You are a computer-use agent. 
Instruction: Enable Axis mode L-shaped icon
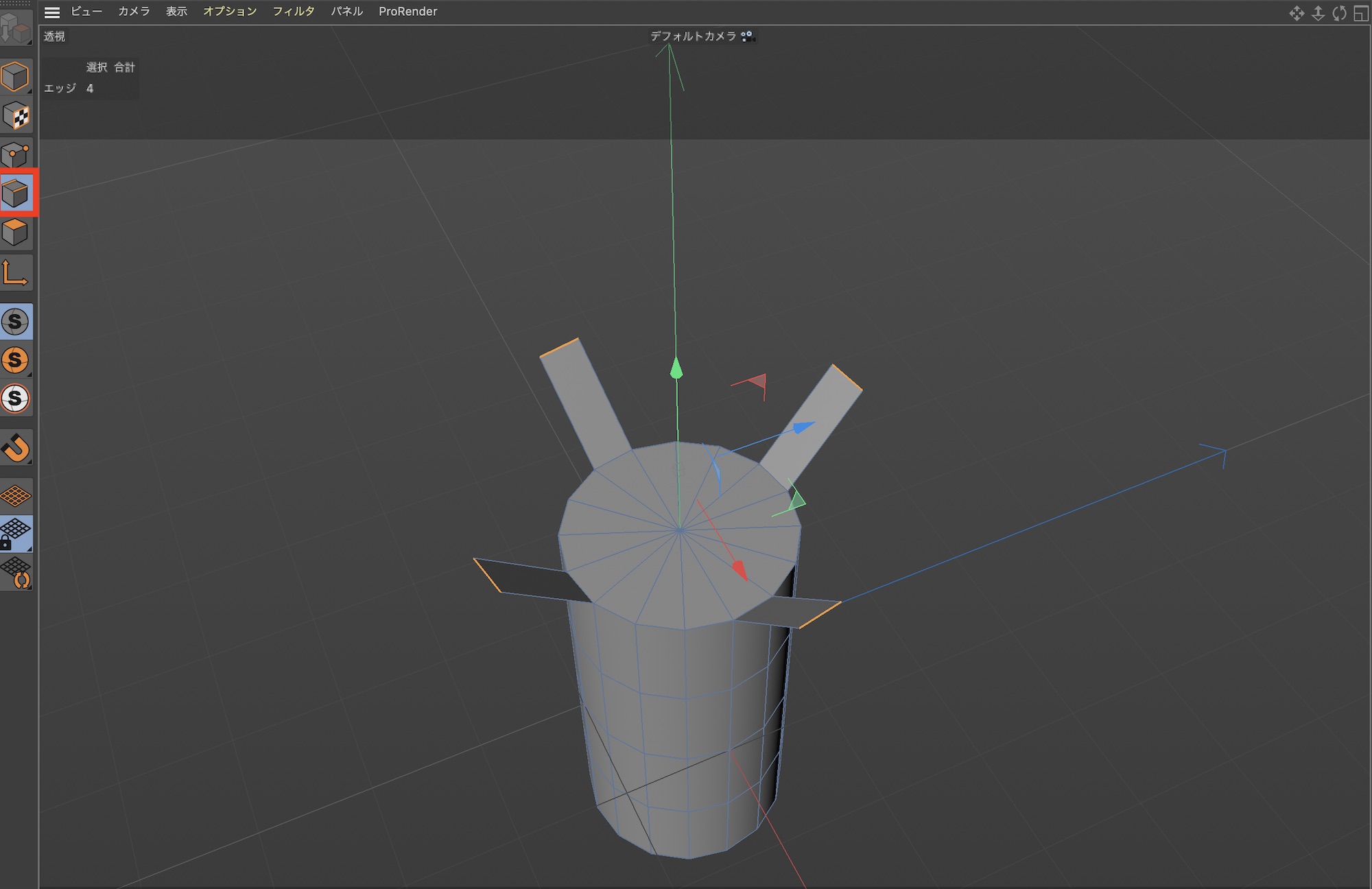pos(15,273)
